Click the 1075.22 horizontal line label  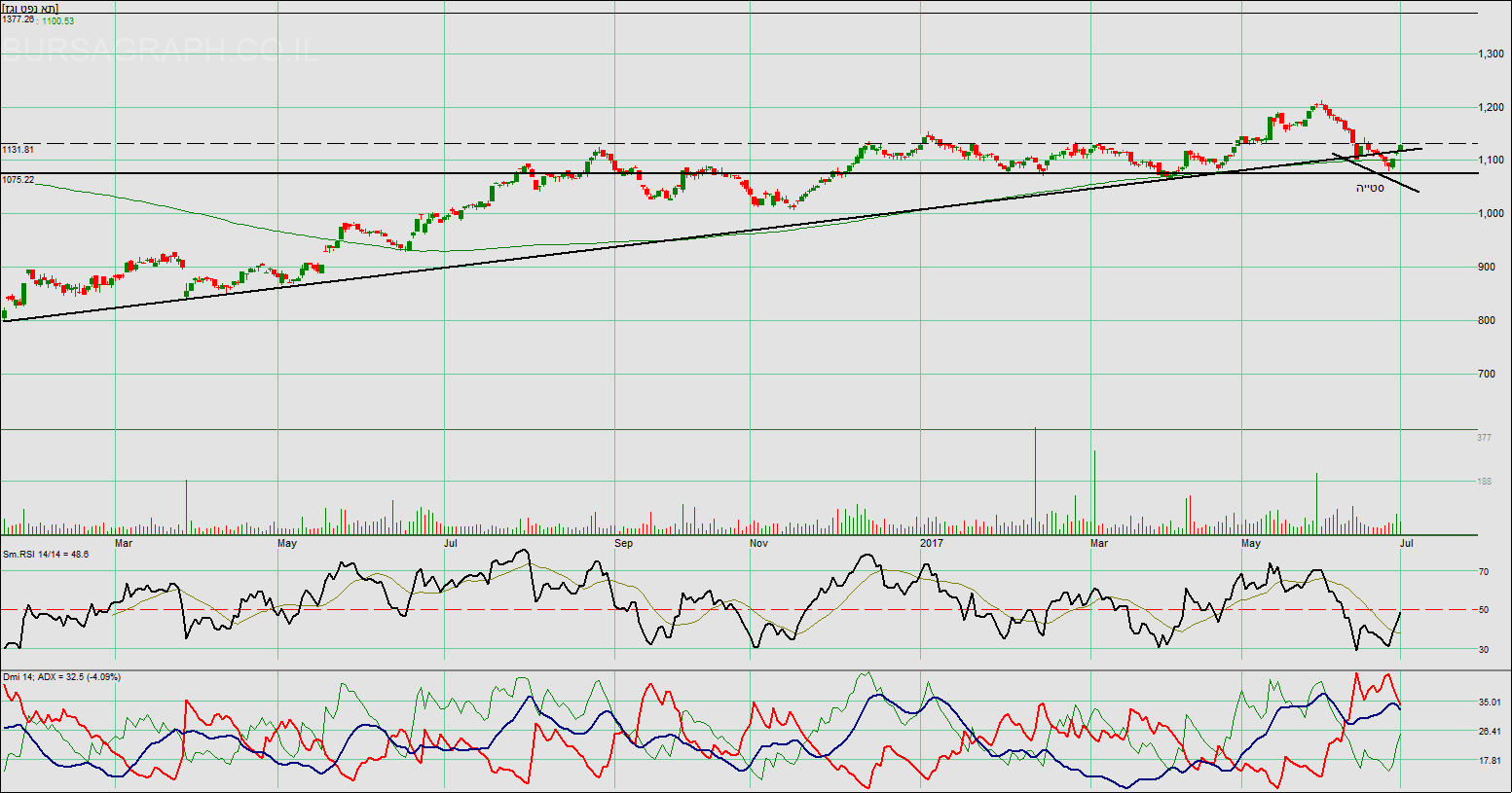coord(18,180)
